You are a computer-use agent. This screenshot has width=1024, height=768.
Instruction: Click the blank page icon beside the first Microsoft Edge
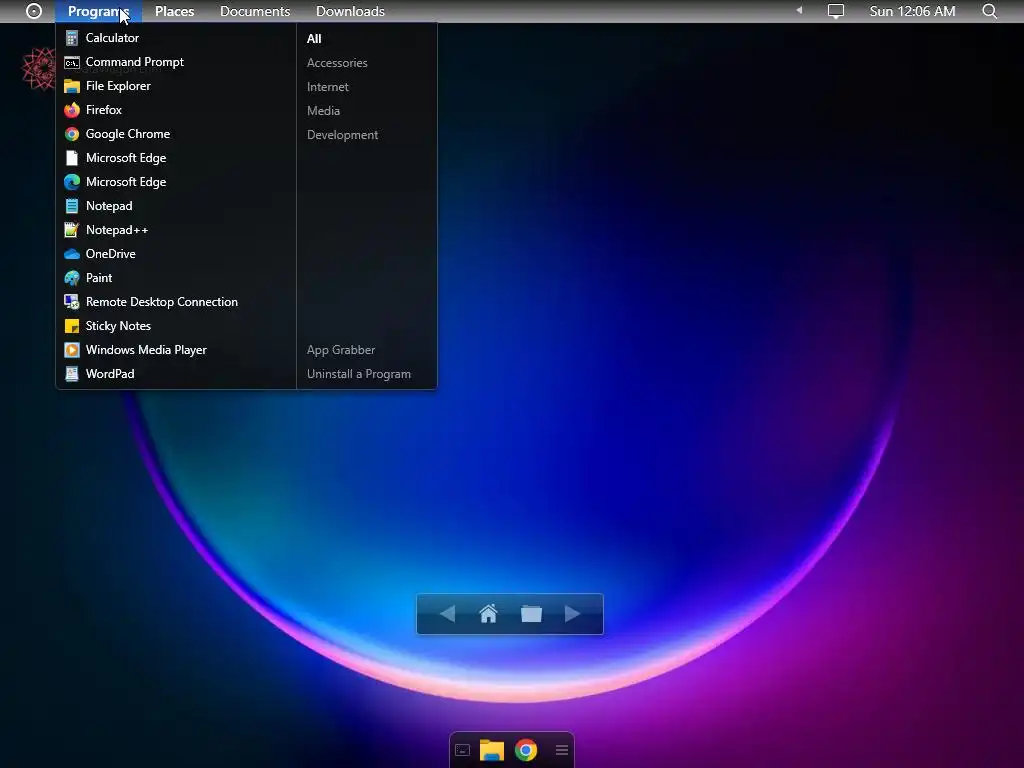pyautogui.click(x=72, y=158)
